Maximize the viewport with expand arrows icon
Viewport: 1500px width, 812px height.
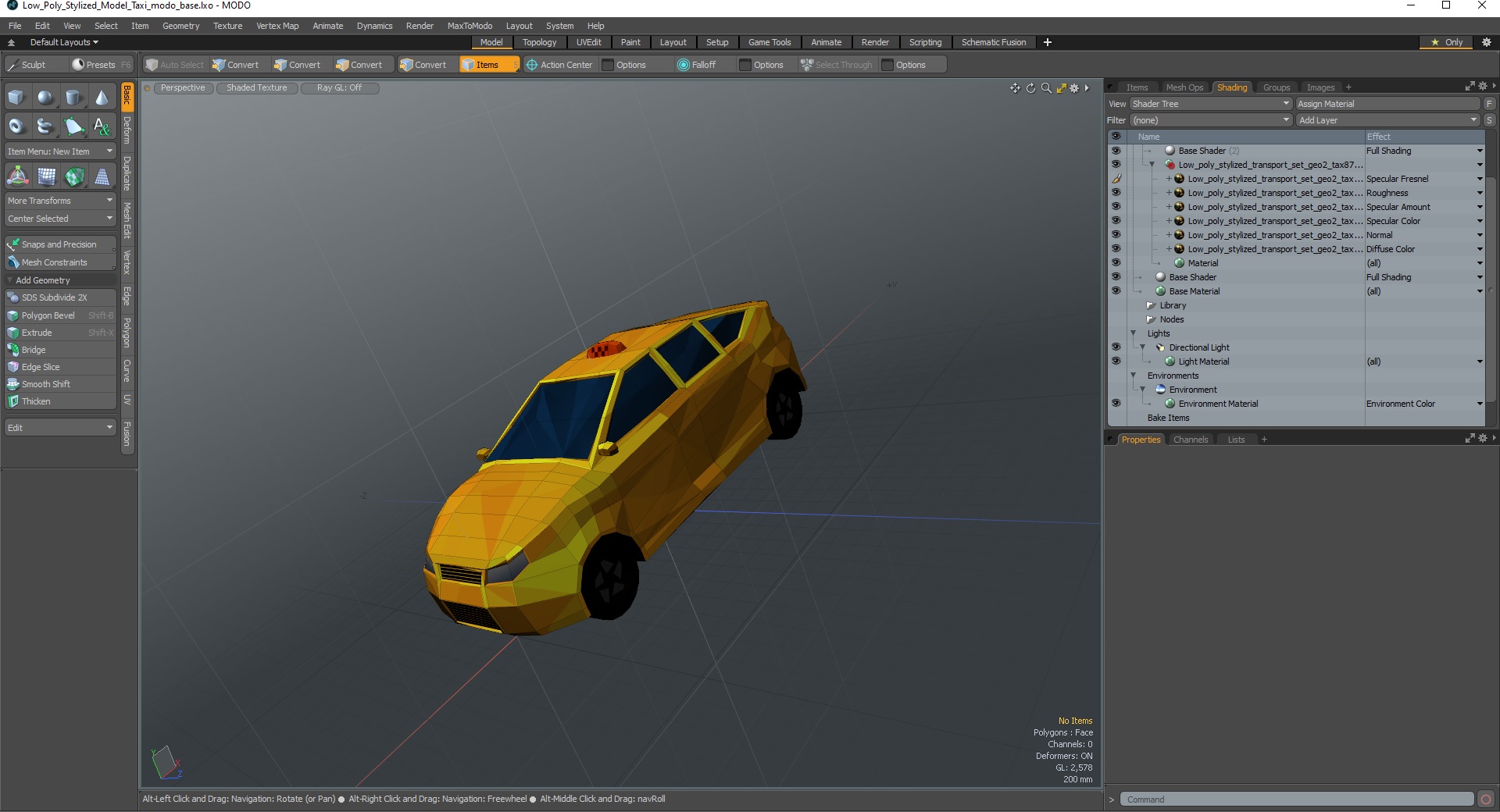[x=1061, y=88]
